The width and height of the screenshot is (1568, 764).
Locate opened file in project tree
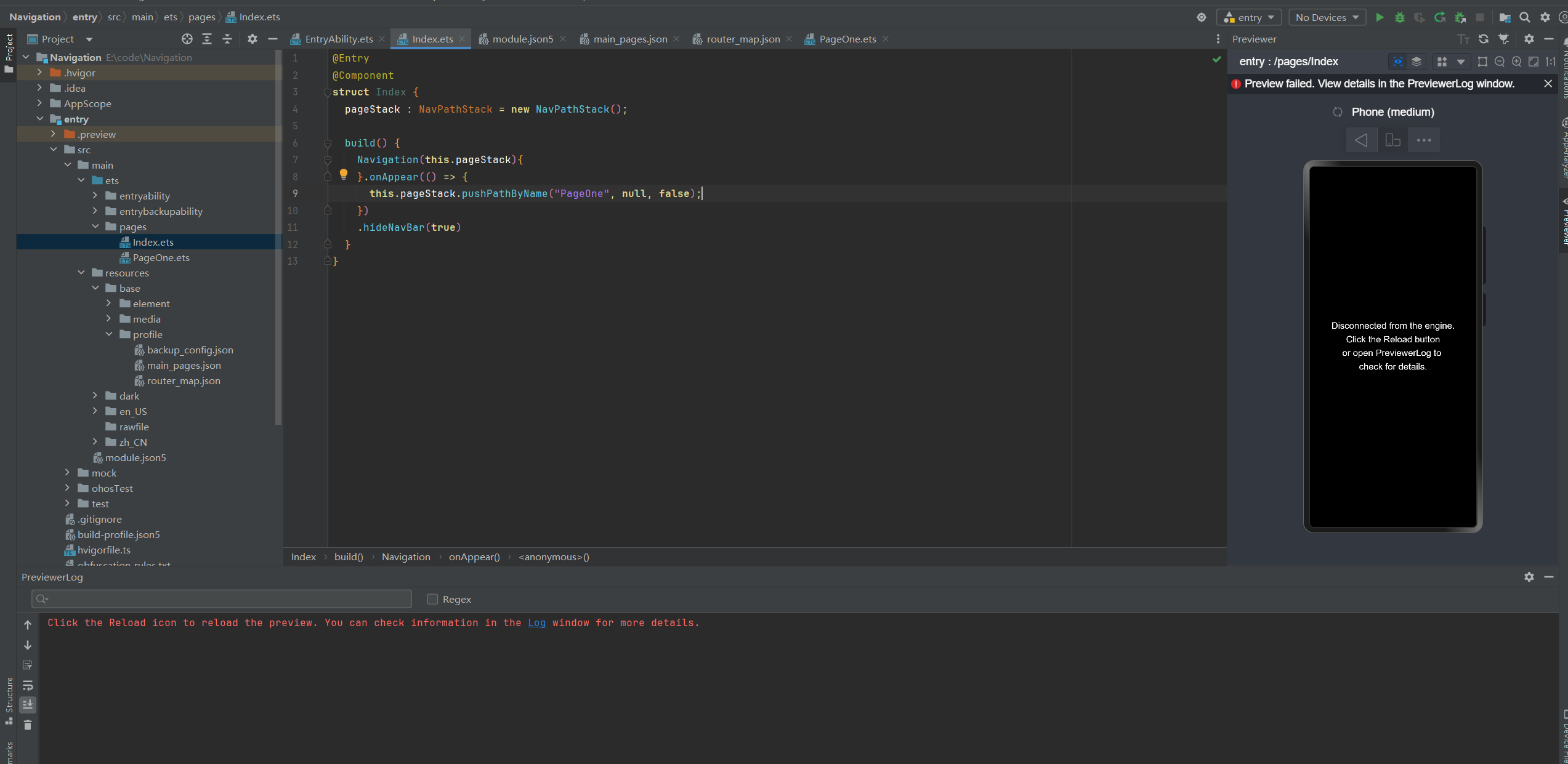187,39
